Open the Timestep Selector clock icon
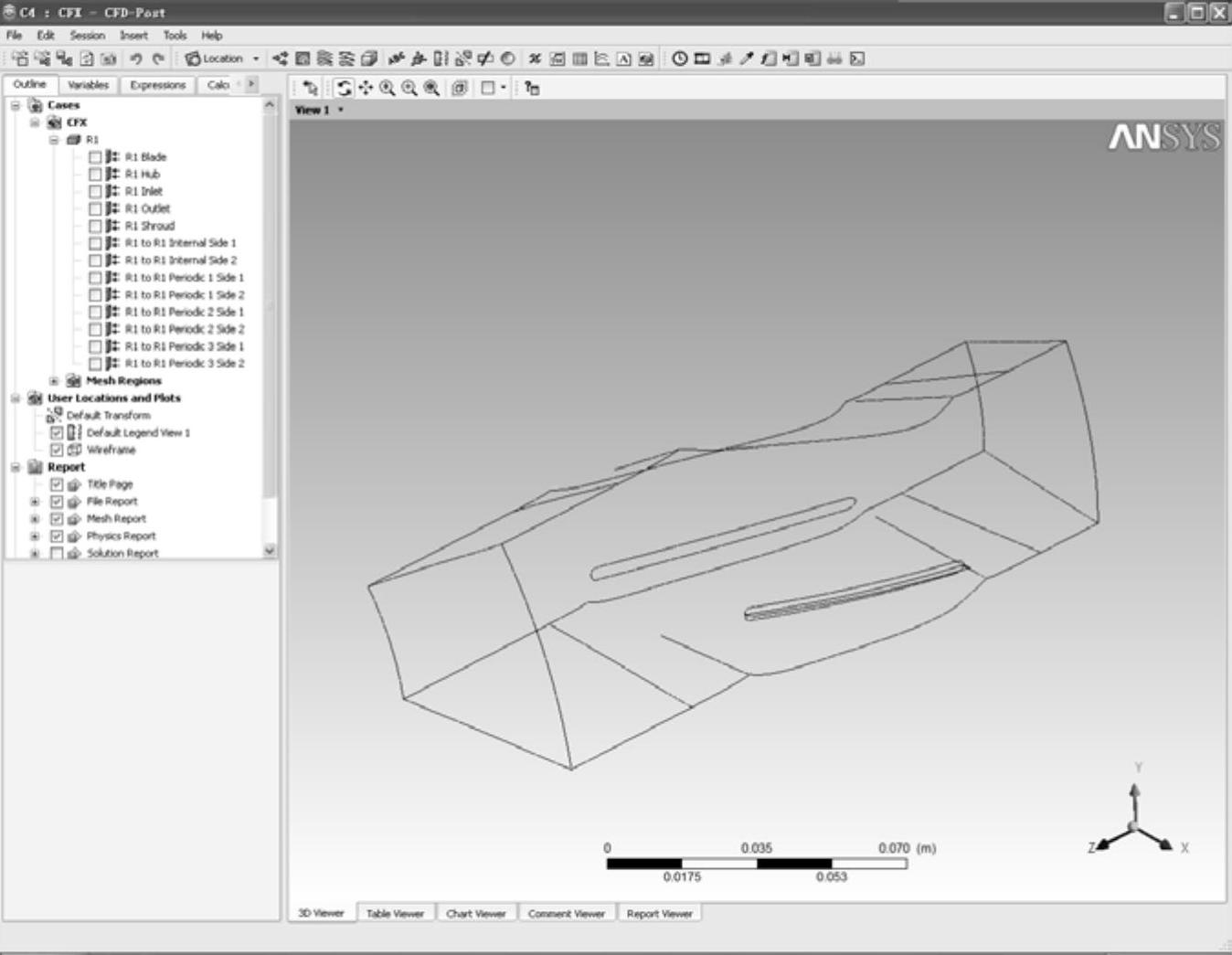The width and height of the screenshot is (1232, 955). 680,58
